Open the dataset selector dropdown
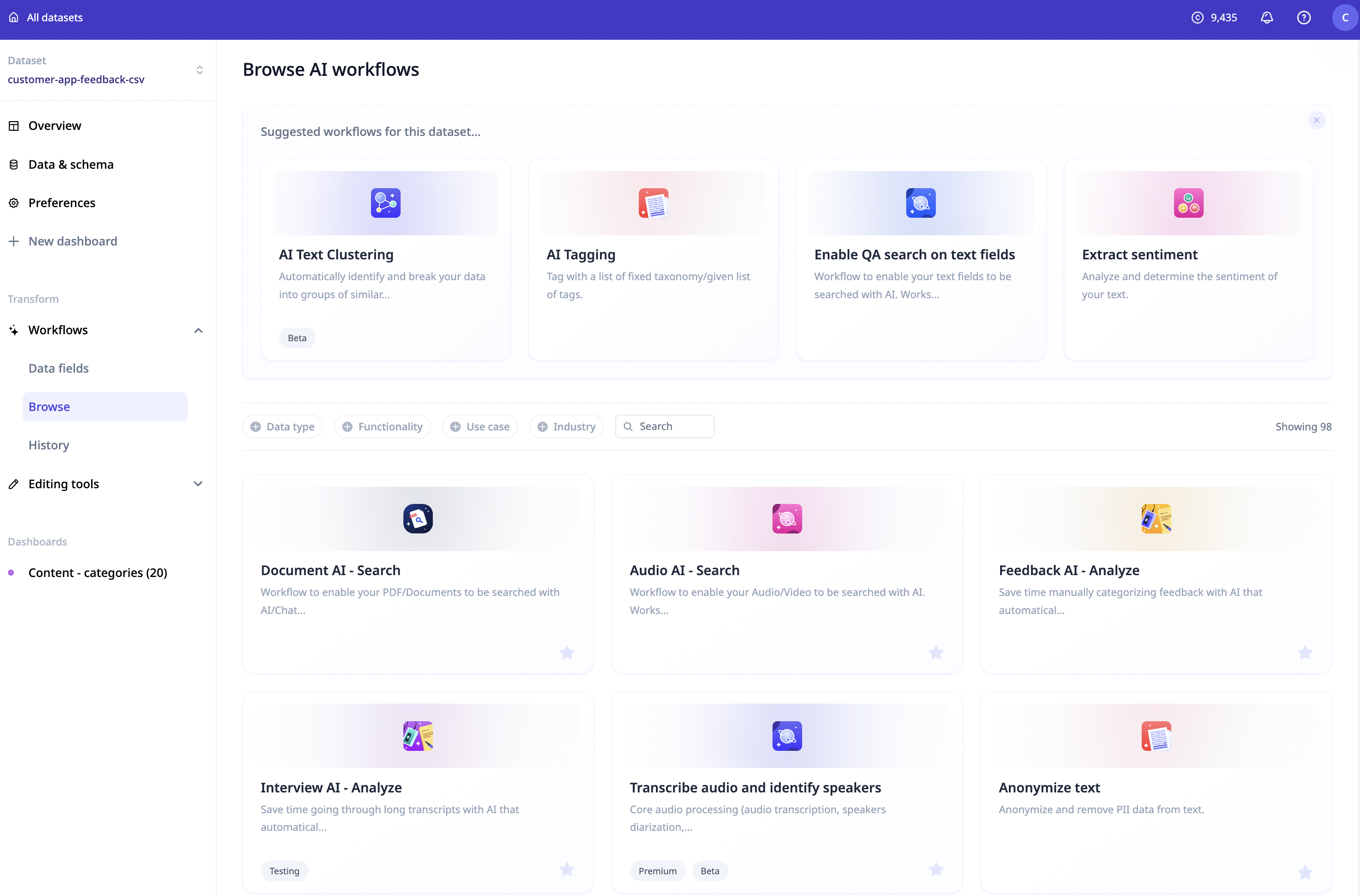The width and height of the screenshot is (1360, 896). pyautogui.click(x=199, y=70)
